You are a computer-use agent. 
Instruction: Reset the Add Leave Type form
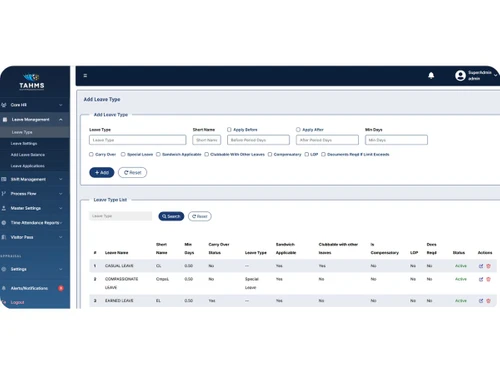132,172
